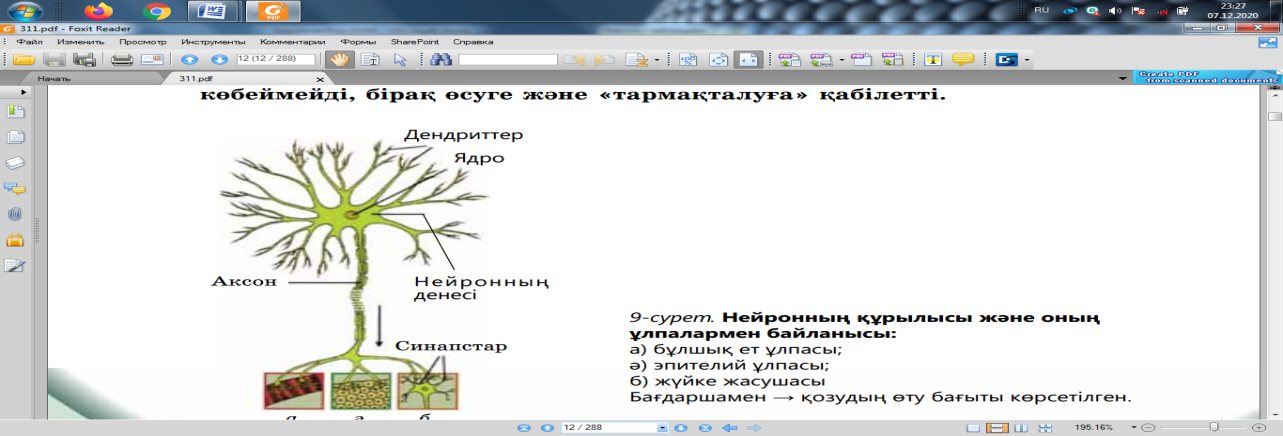This screenshot has height=436, width=1283.
Task: Select facing pages layout in status bar
Action: [x=1021, y=427]
